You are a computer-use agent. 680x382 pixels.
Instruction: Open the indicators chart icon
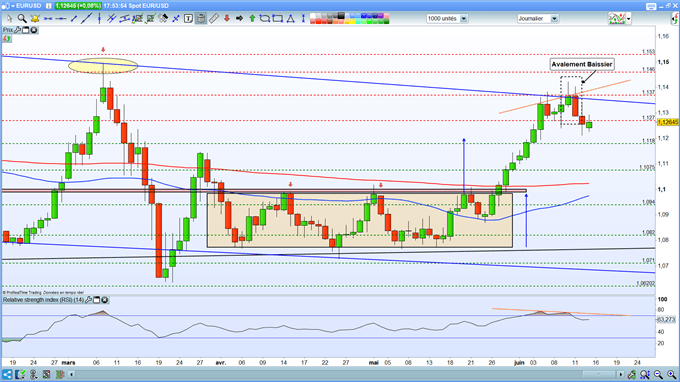pyautogui.click(x=616, y=19)
